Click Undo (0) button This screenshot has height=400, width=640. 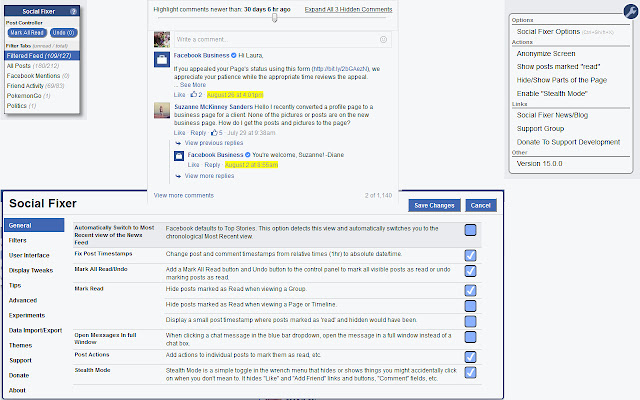63,33
